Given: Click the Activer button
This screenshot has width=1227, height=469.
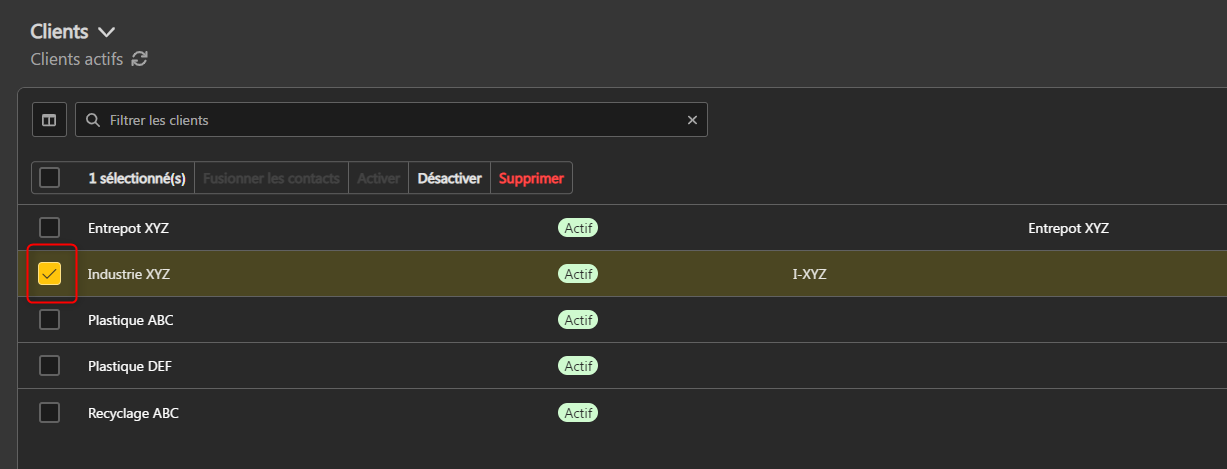Looking at the screenshot, I should [378, 178].
